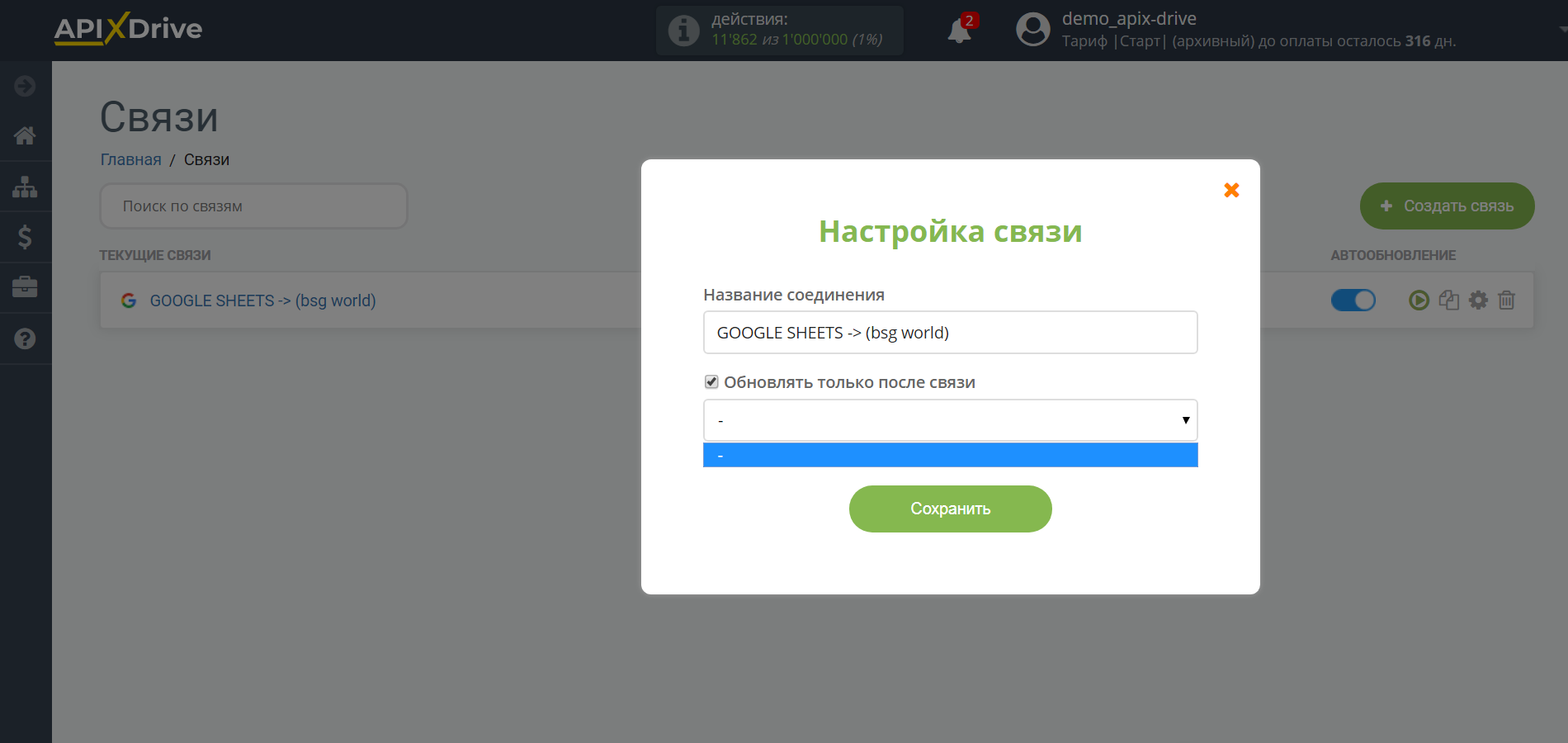Click the Поиск по связям search field
The height and width of the screenshot is (743, 1568).
(x=253, y=206)
